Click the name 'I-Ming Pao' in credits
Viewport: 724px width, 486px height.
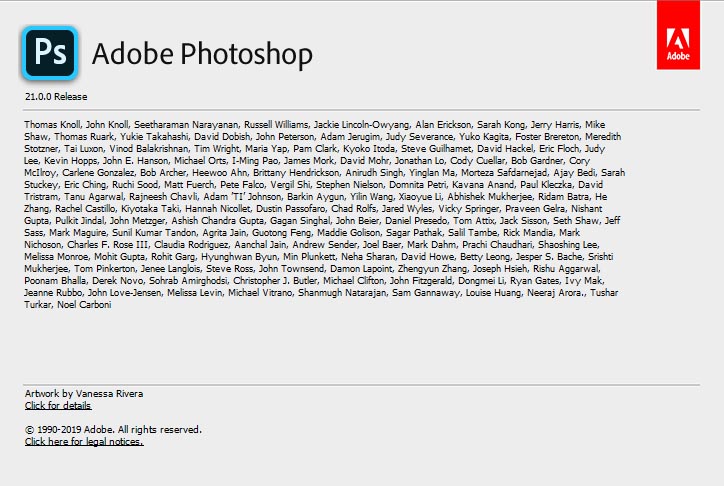click(x=255, y=161)
